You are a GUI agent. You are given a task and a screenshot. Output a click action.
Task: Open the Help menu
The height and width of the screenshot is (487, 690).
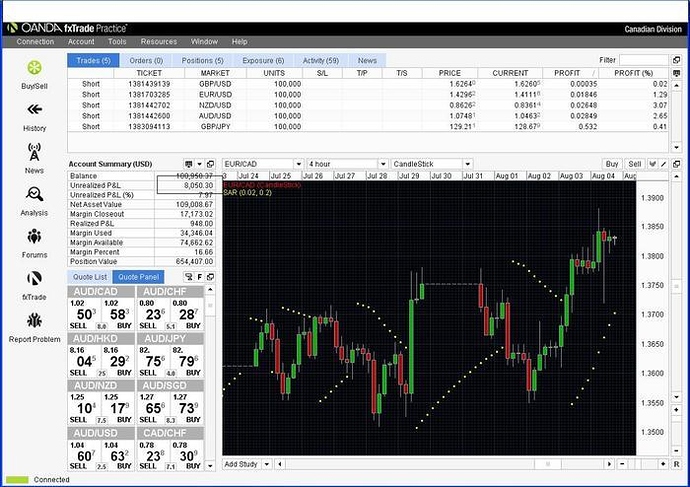point(239,42)
